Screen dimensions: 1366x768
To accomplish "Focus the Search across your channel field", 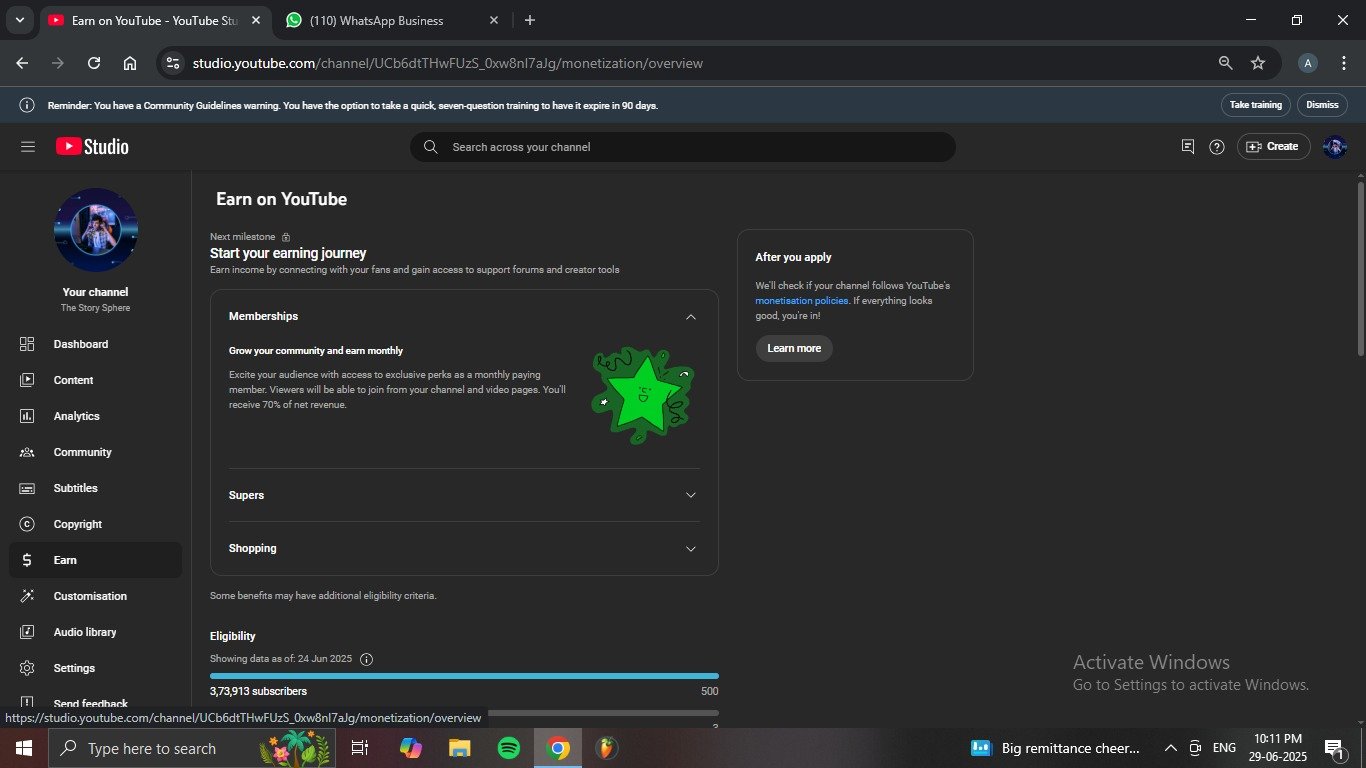I will (x=683, y=147).
